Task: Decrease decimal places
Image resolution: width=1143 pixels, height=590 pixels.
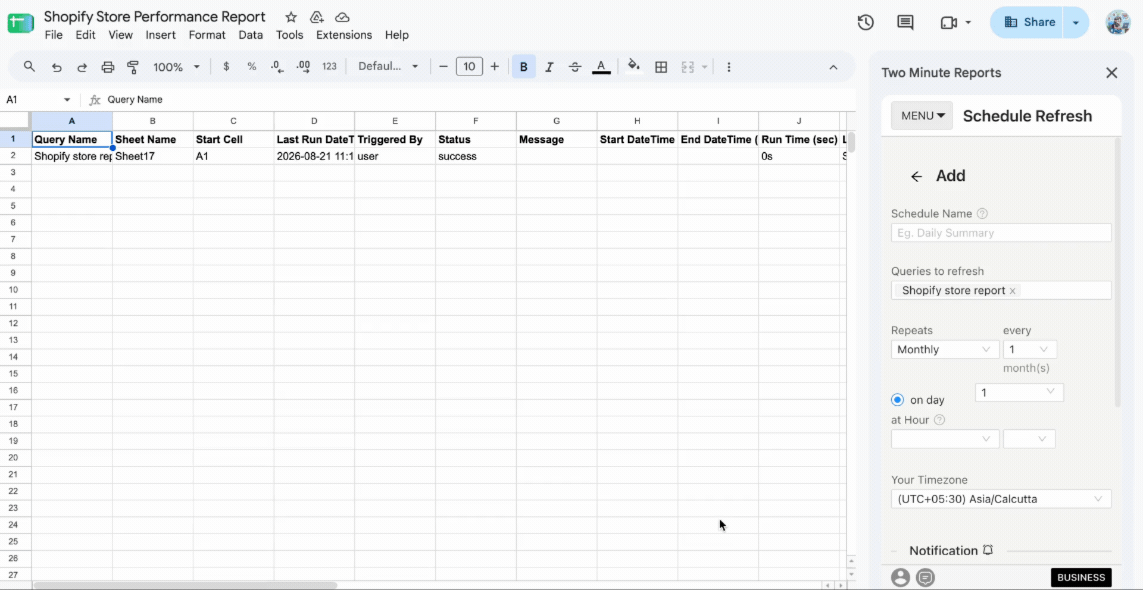Action: click(x=277, y=66)
